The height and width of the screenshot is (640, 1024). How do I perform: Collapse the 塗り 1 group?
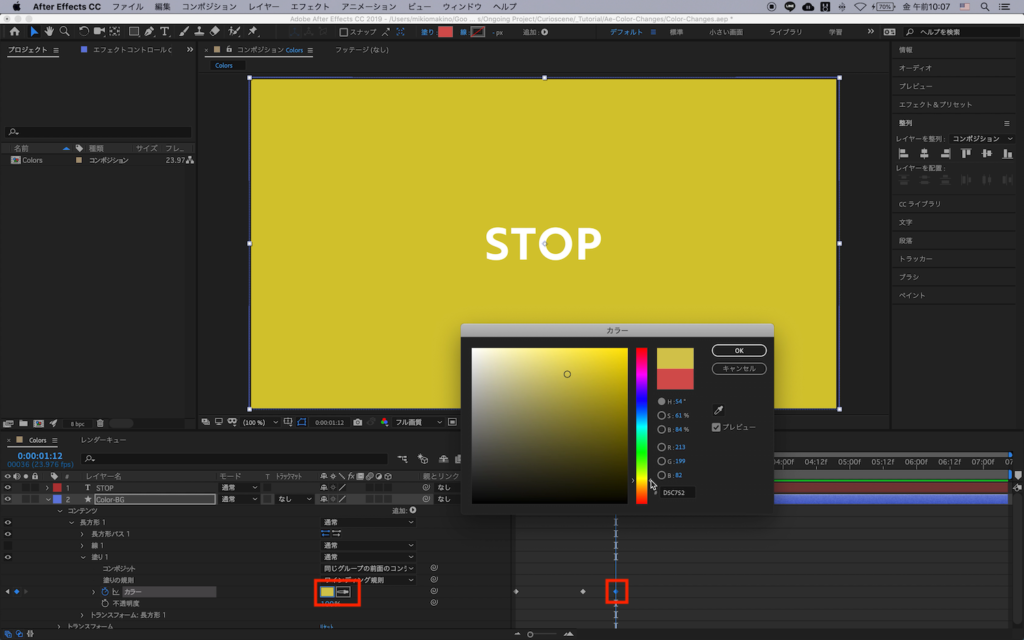(83, 557)
